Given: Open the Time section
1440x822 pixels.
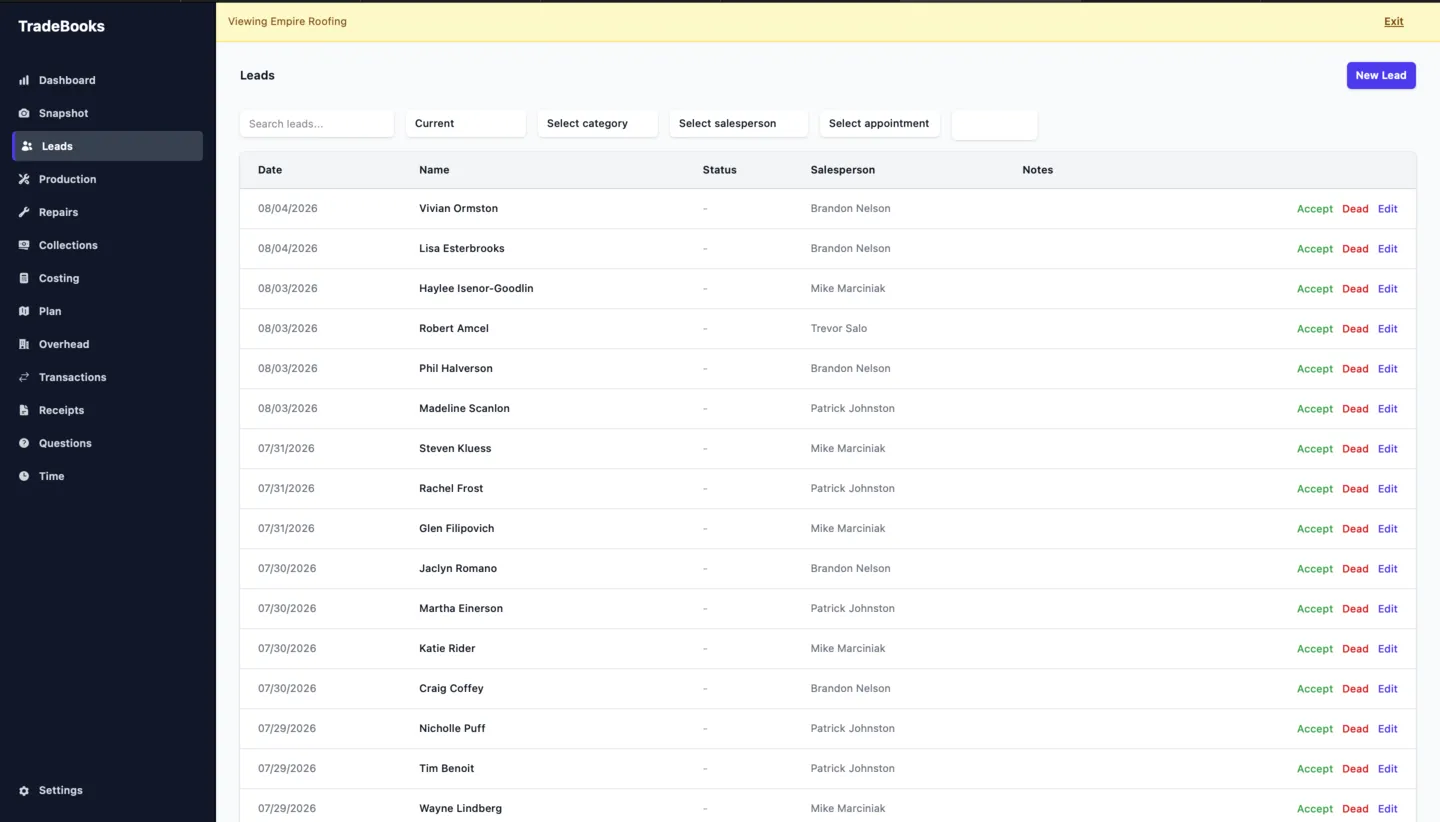Looking at the screenshot, I should 107,476.
